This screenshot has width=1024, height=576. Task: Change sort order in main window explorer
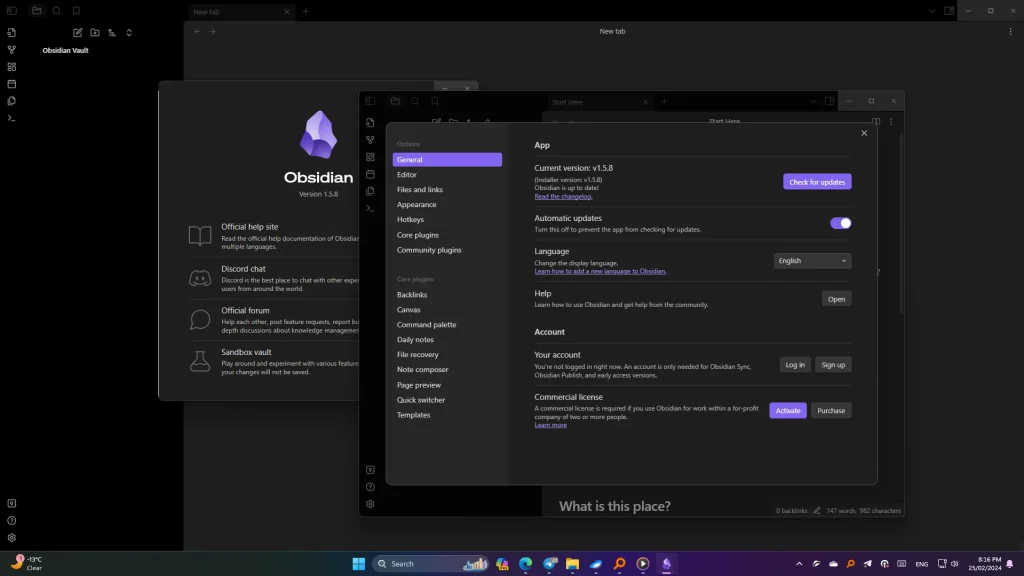[x=112, y=33]
